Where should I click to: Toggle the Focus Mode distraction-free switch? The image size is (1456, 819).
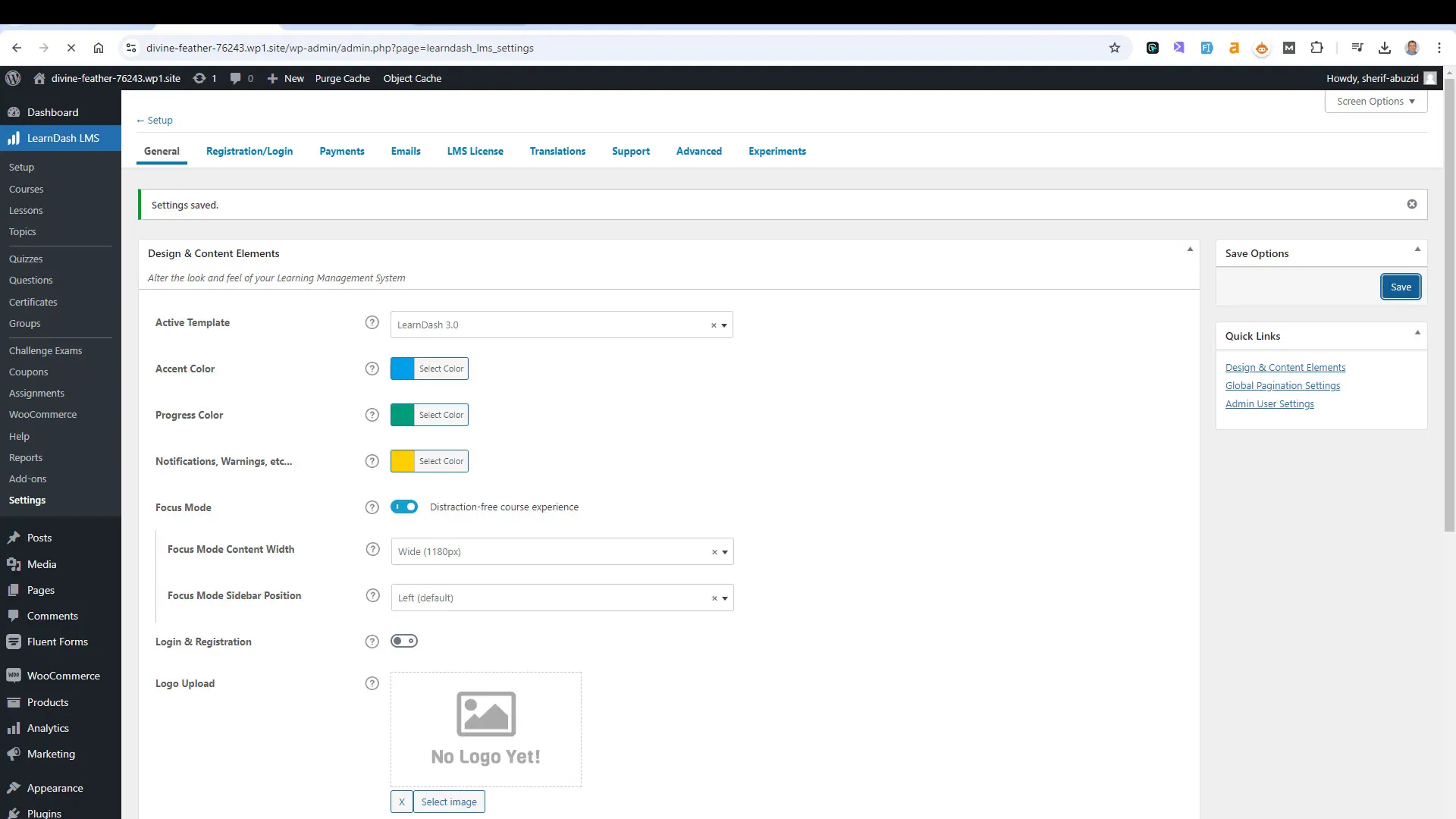[x=404, y=506]
